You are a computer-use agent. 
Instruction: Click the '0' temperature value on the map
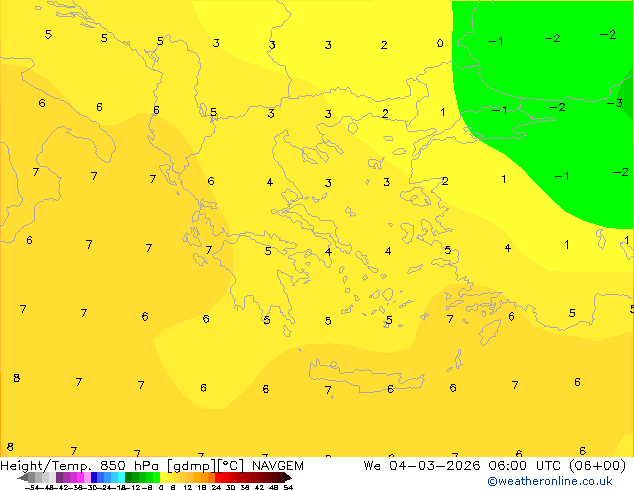[x=440, y=43]
